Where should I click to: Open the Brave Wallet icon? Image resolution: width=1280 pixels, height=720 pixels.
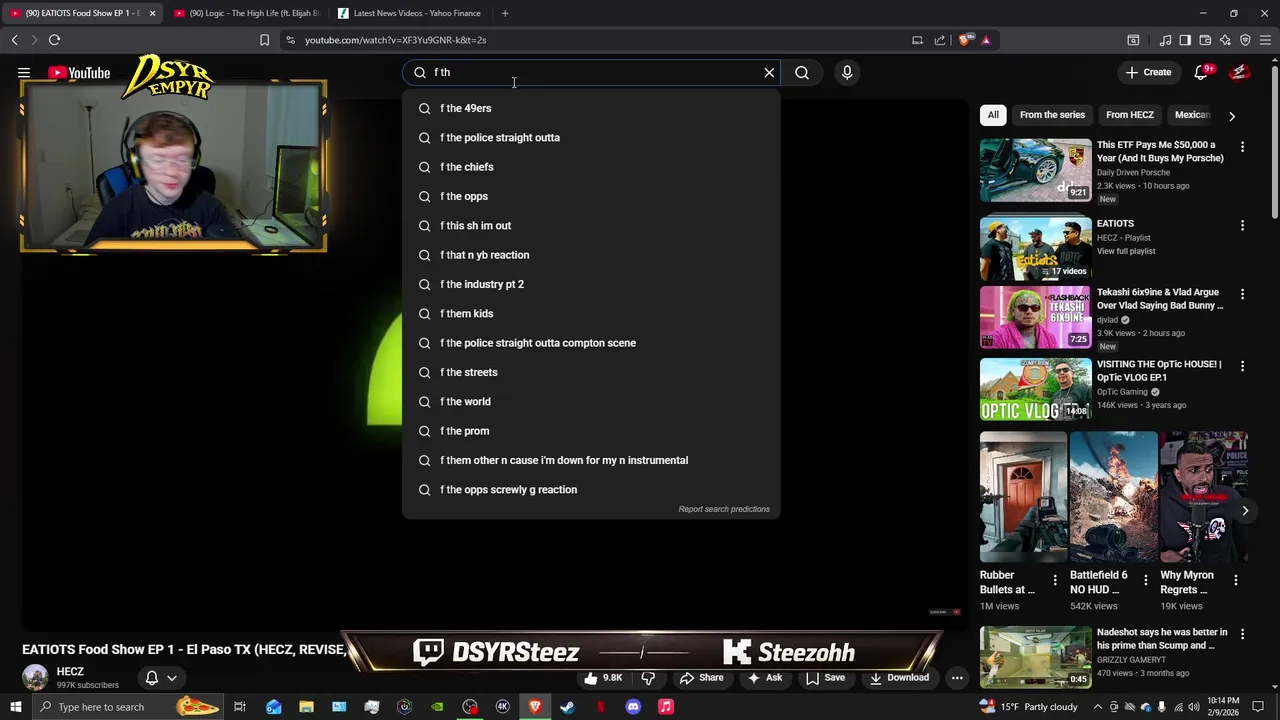1205,40
